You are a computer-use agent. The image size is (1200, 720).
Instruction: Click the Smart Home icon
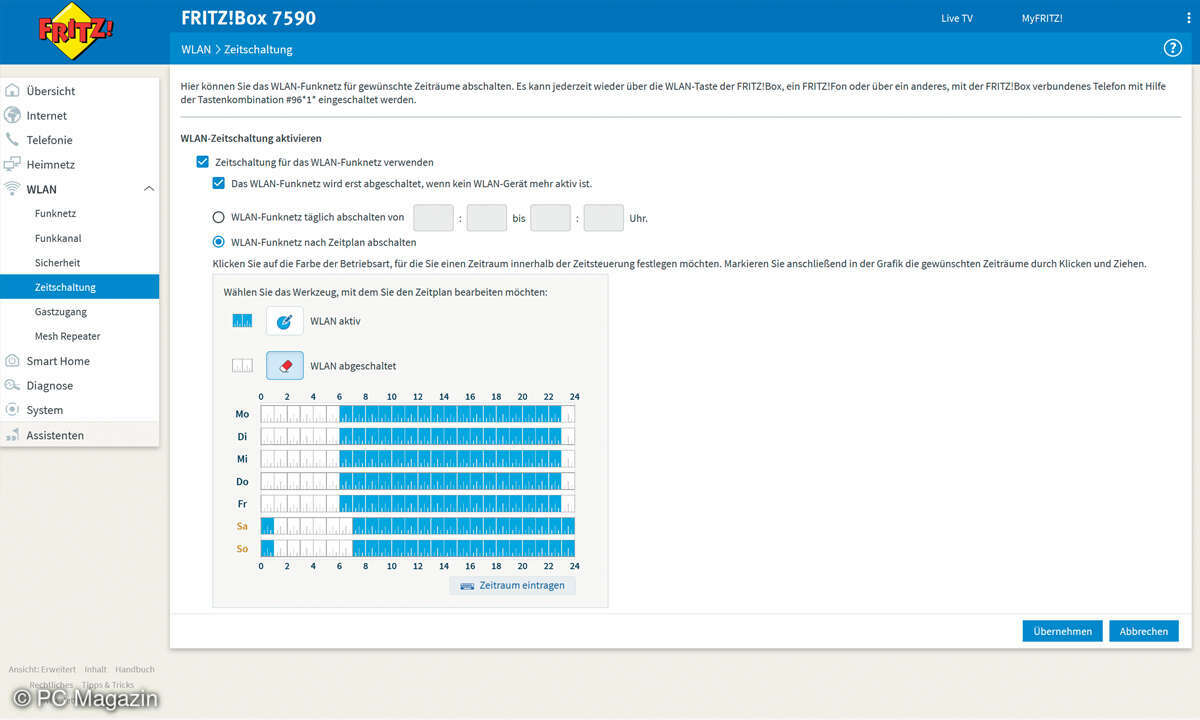tap(12, 361)
